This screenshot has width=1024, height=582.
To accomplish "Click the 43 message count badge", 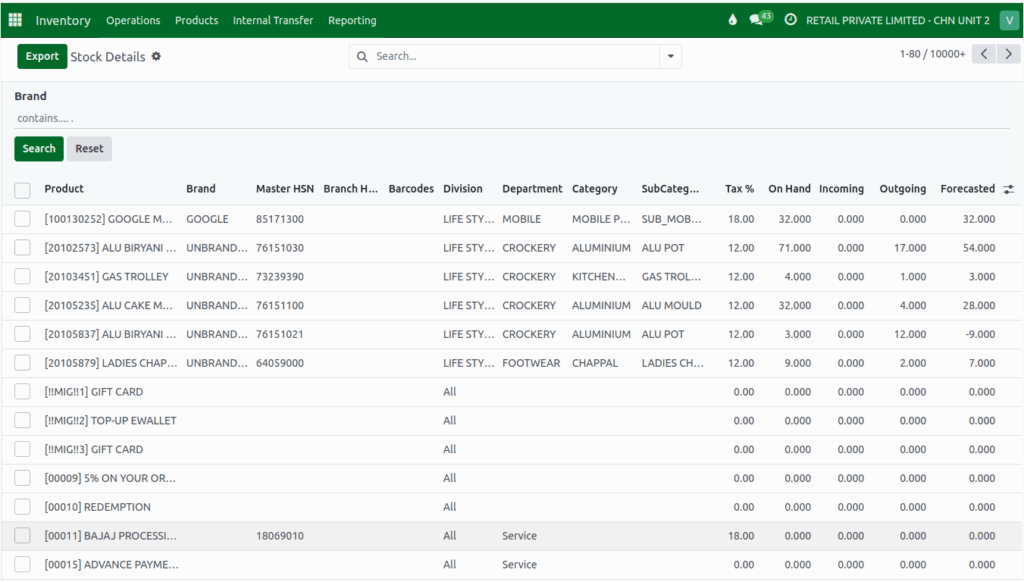I will tap(765, 12).
